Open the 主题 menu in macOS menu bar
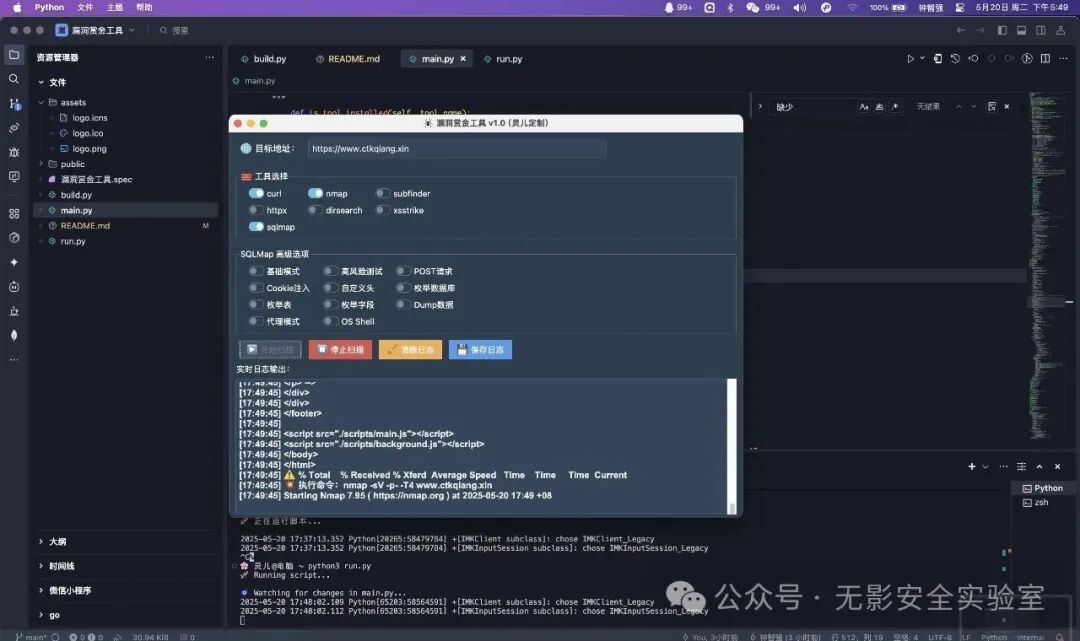The width and height of the screenshot is (1080, 641). click(x=114, y=8)
